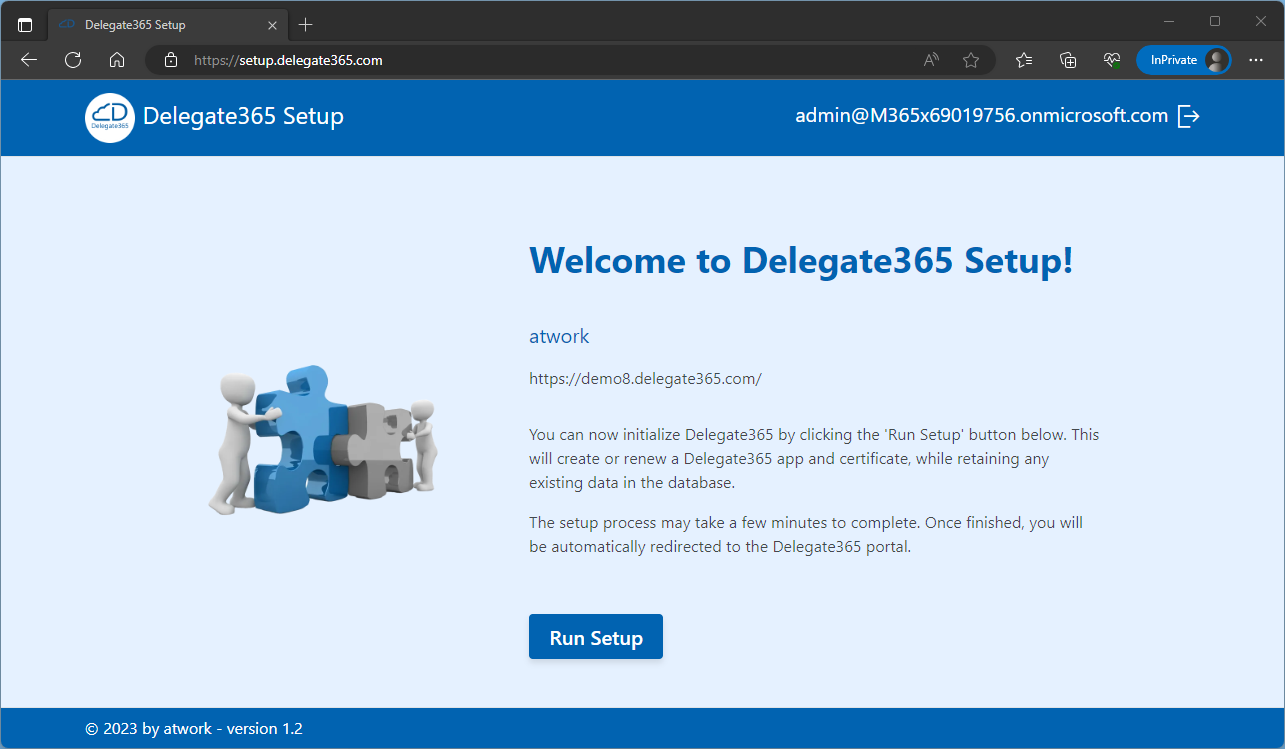This screenshot has width=1285, height=749.
Task: Click the InPrivate profile button
Action: coord(1183,60)
